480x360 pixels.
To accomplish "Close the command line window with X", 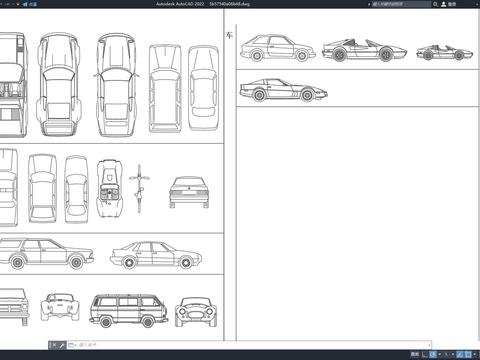I will 54,345.
